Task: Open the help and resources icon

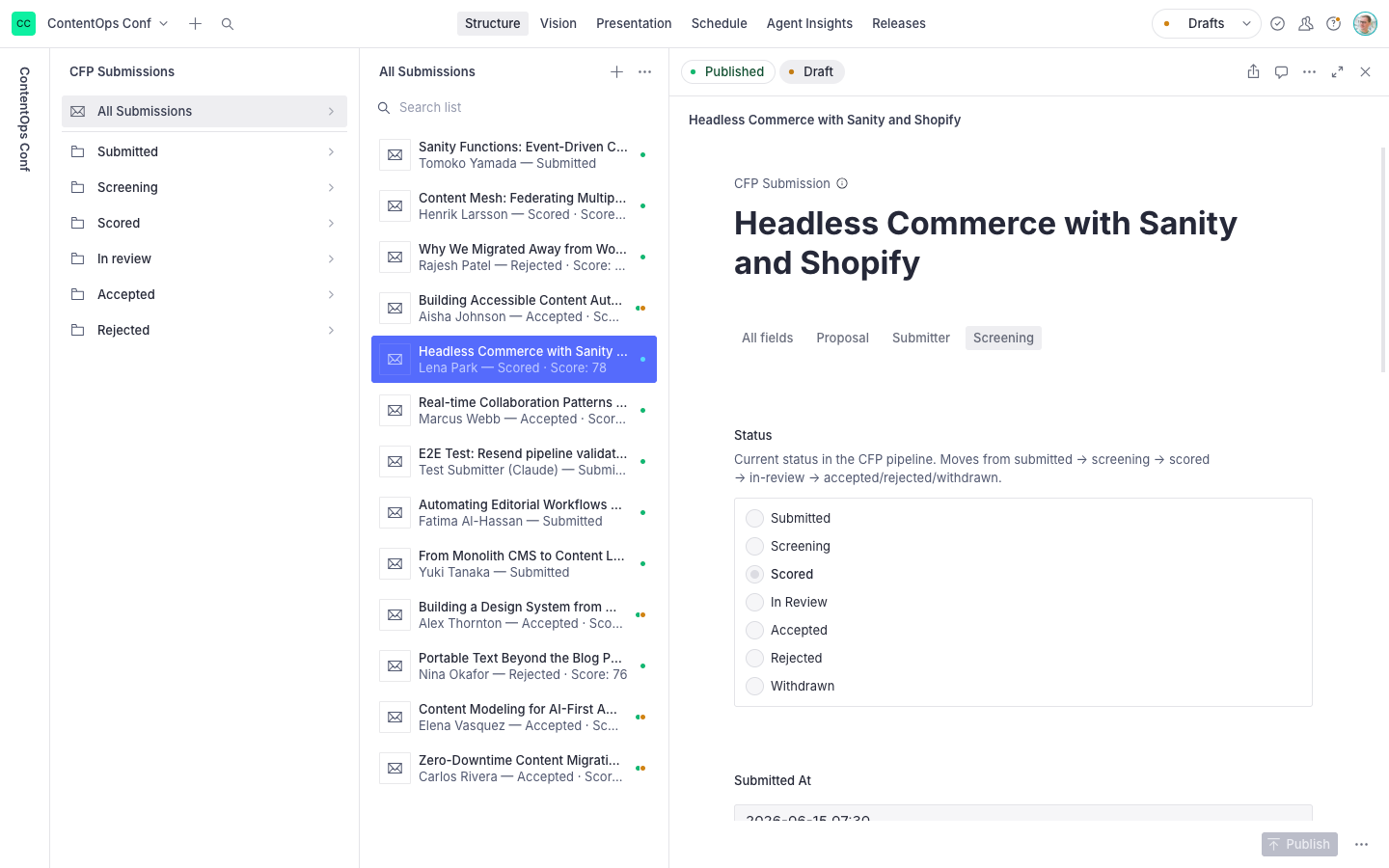Action: 1333,23
